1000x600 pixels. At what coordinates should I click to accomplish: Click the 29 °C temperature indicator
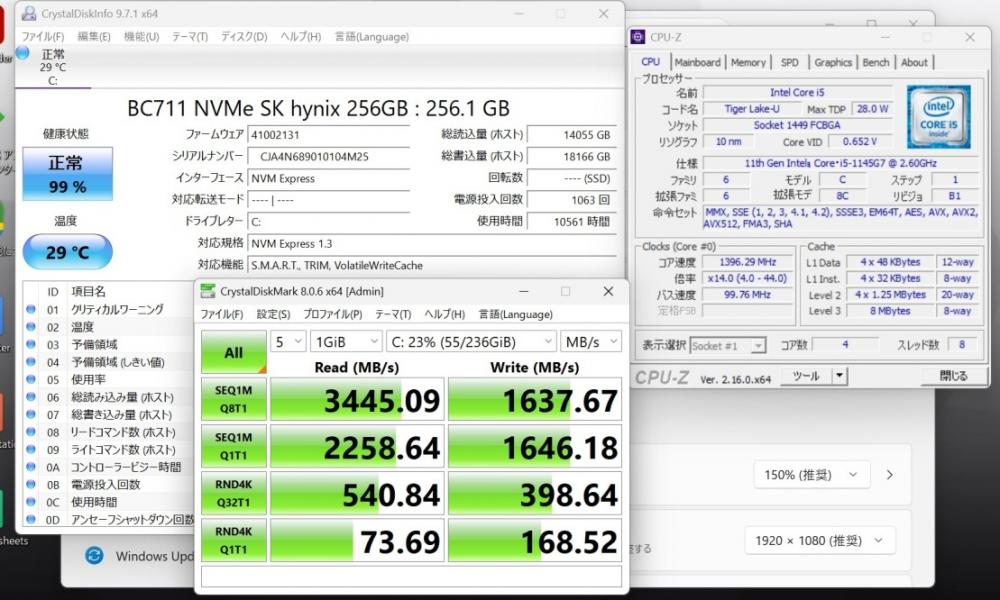68,252
